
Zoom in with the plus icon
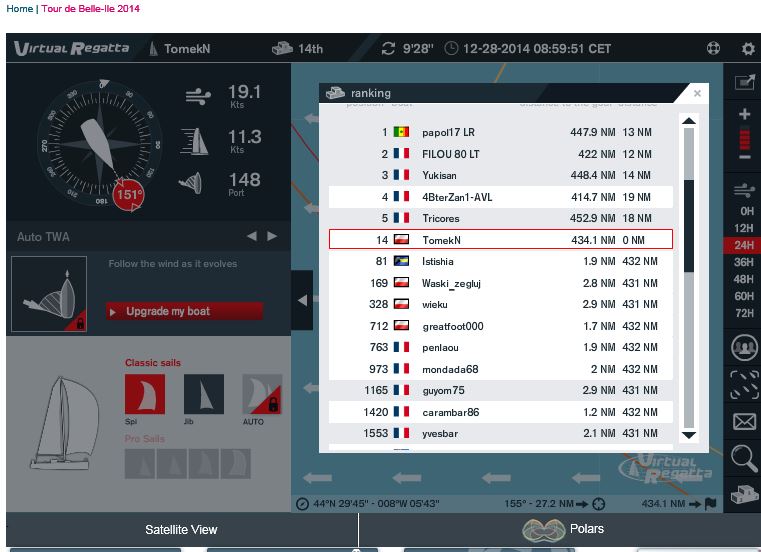pyautogui.click(x=744, y=114)
